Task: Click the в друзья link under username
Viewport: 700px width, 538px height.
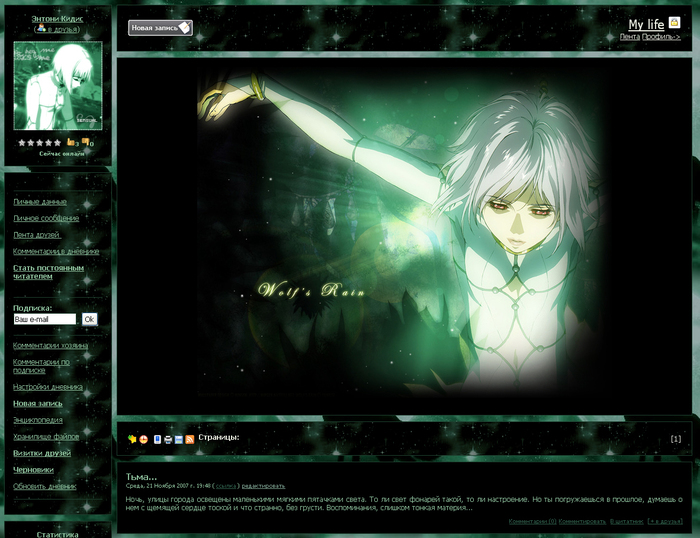Action: (x=63, y=29)
